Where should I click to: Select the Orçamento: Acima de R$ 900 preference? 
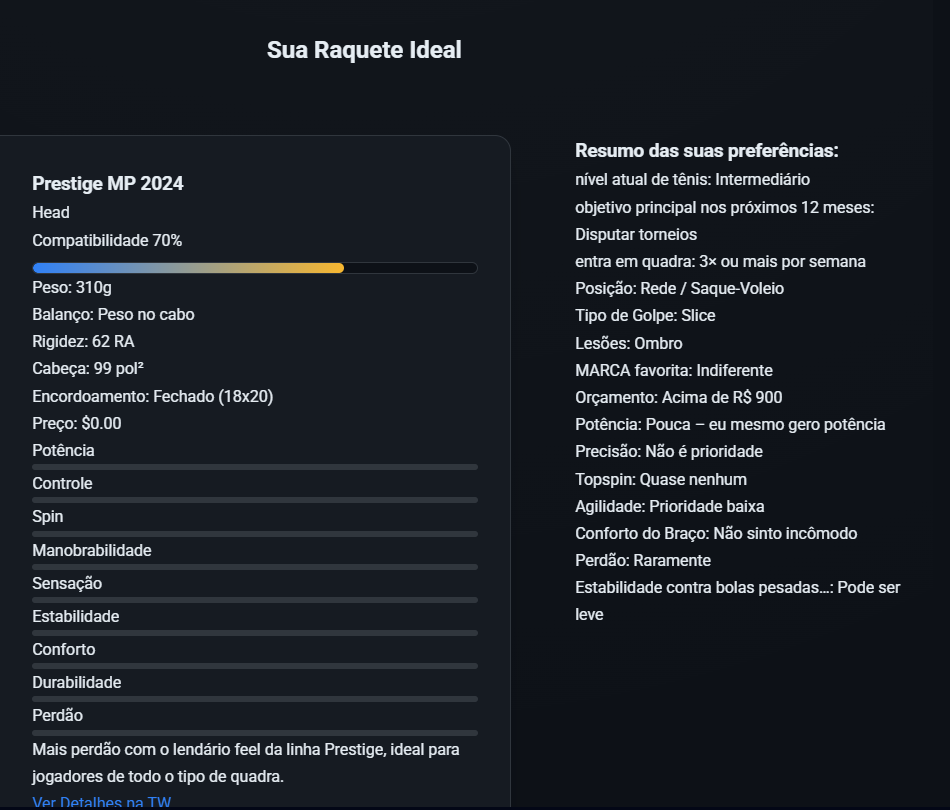(x=679, y=397)
